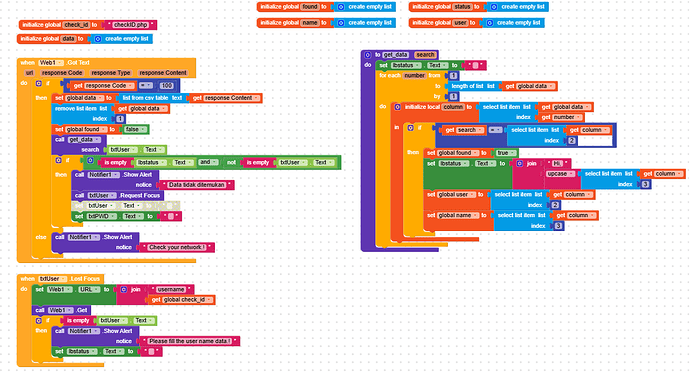Viewport: 690px width, 372px height.
Task: Click the 'search' parameter of get_data procedure
Action: coord(425,55)
